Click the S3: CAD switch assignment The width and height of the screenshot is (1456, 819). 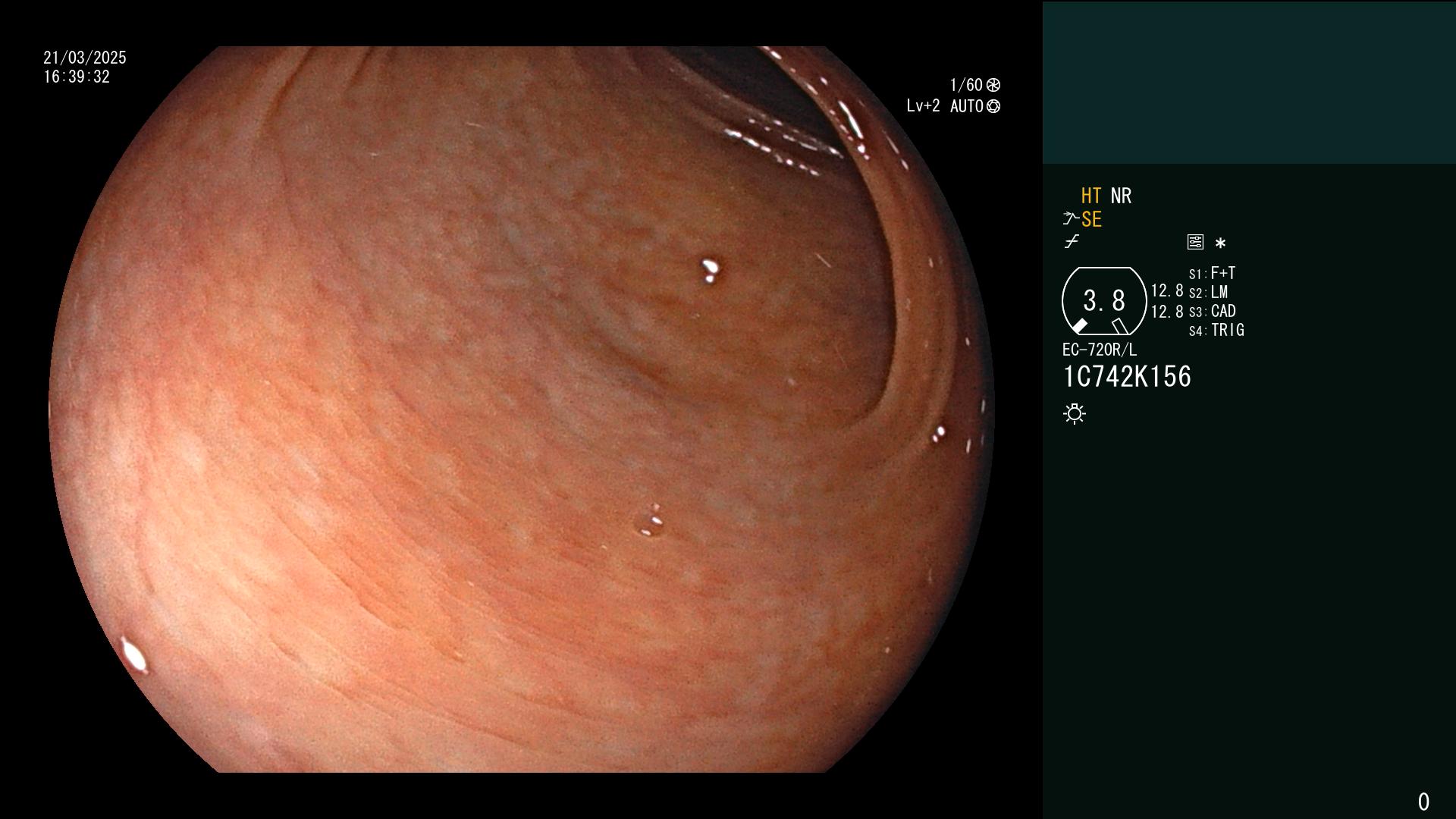[x=1212, y=311]
